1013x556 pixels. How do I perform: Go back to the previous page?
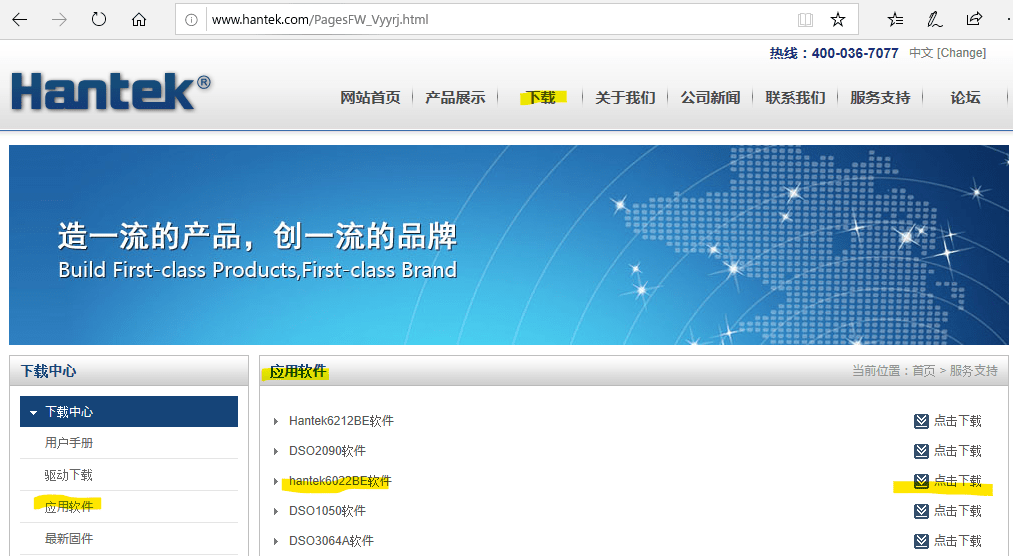pos(20,19)
